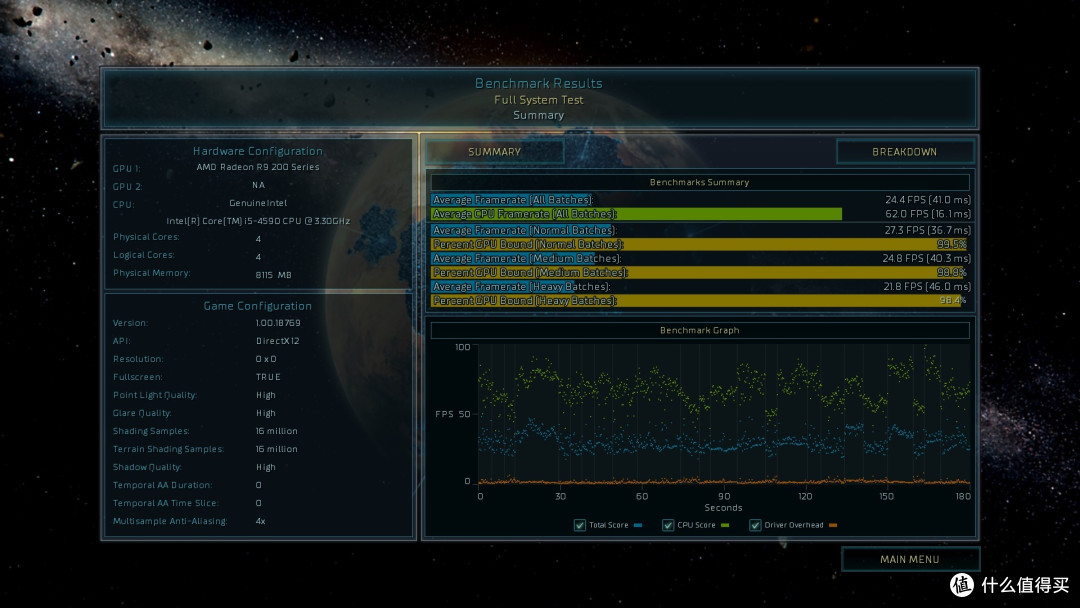Click the Intel Core i5-4590 CPU text
Image resolution: width=1080 pixels, height=608 pixels.
point(258,221)
